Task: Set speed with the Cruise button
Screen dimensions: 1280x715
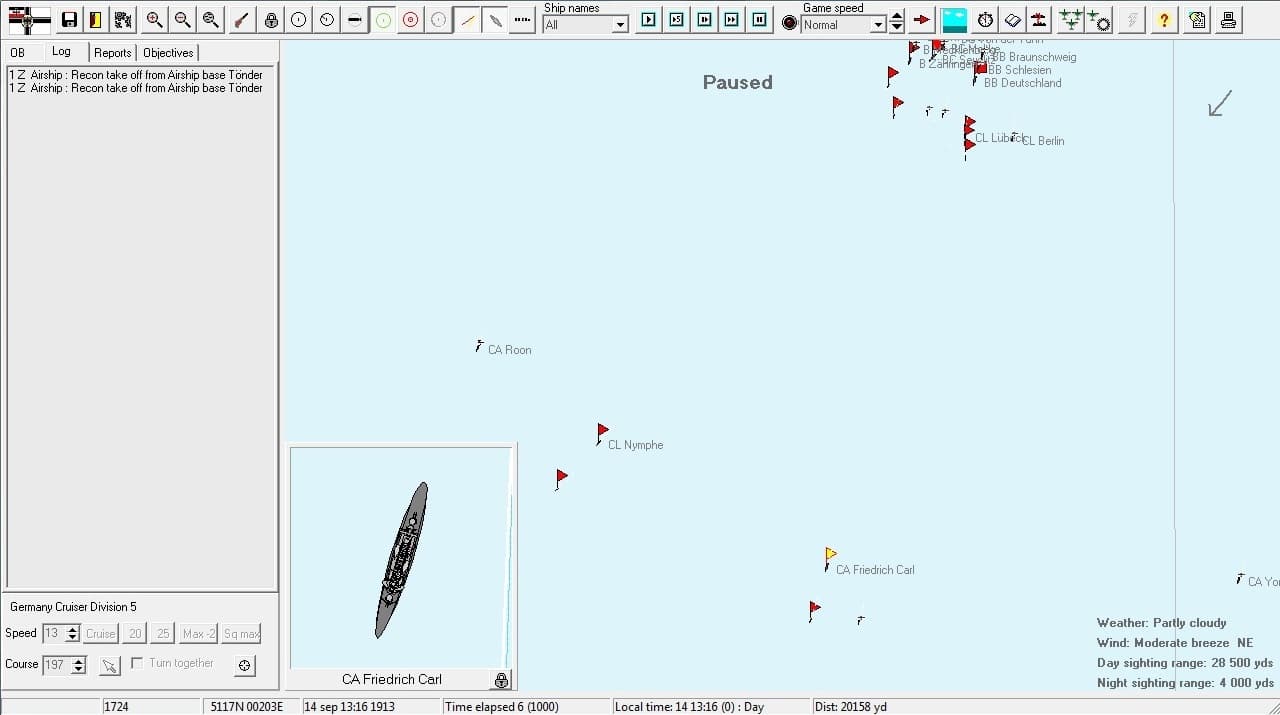Action: 101,634
